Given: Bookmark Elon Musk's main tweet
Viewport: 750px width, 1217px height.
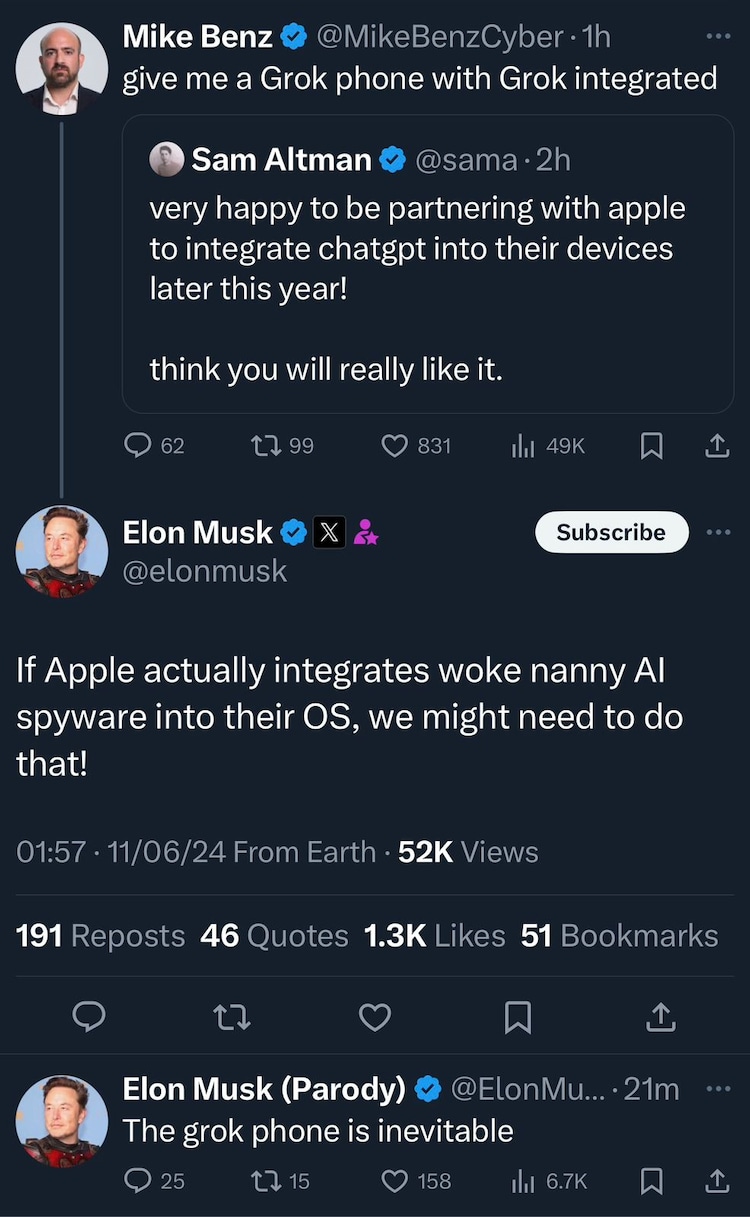Looking at the screenshot, I should (517, 1017).
